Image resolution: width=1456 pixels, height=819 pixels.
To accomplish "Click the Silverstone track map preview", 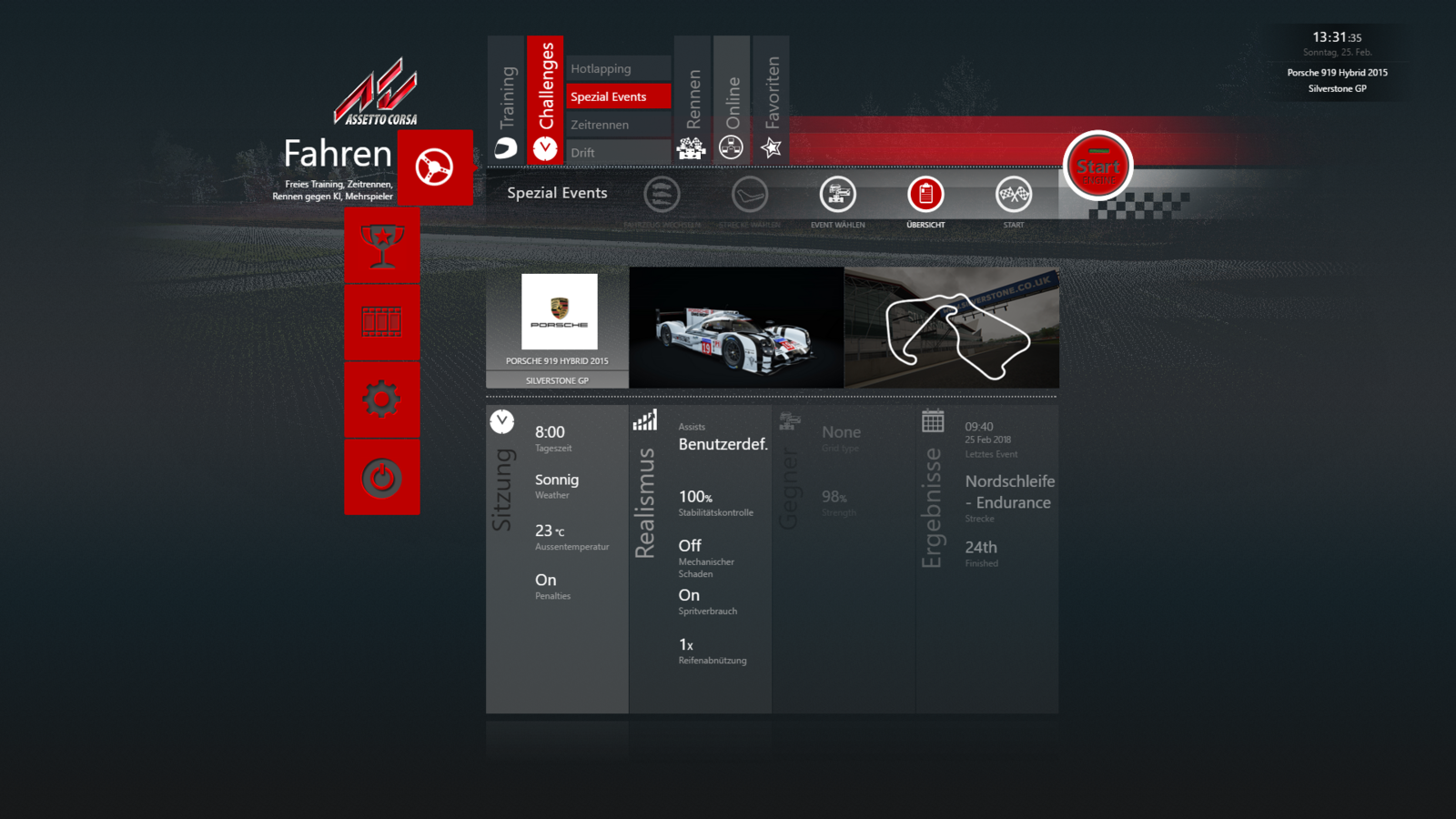I will [952, 328].
